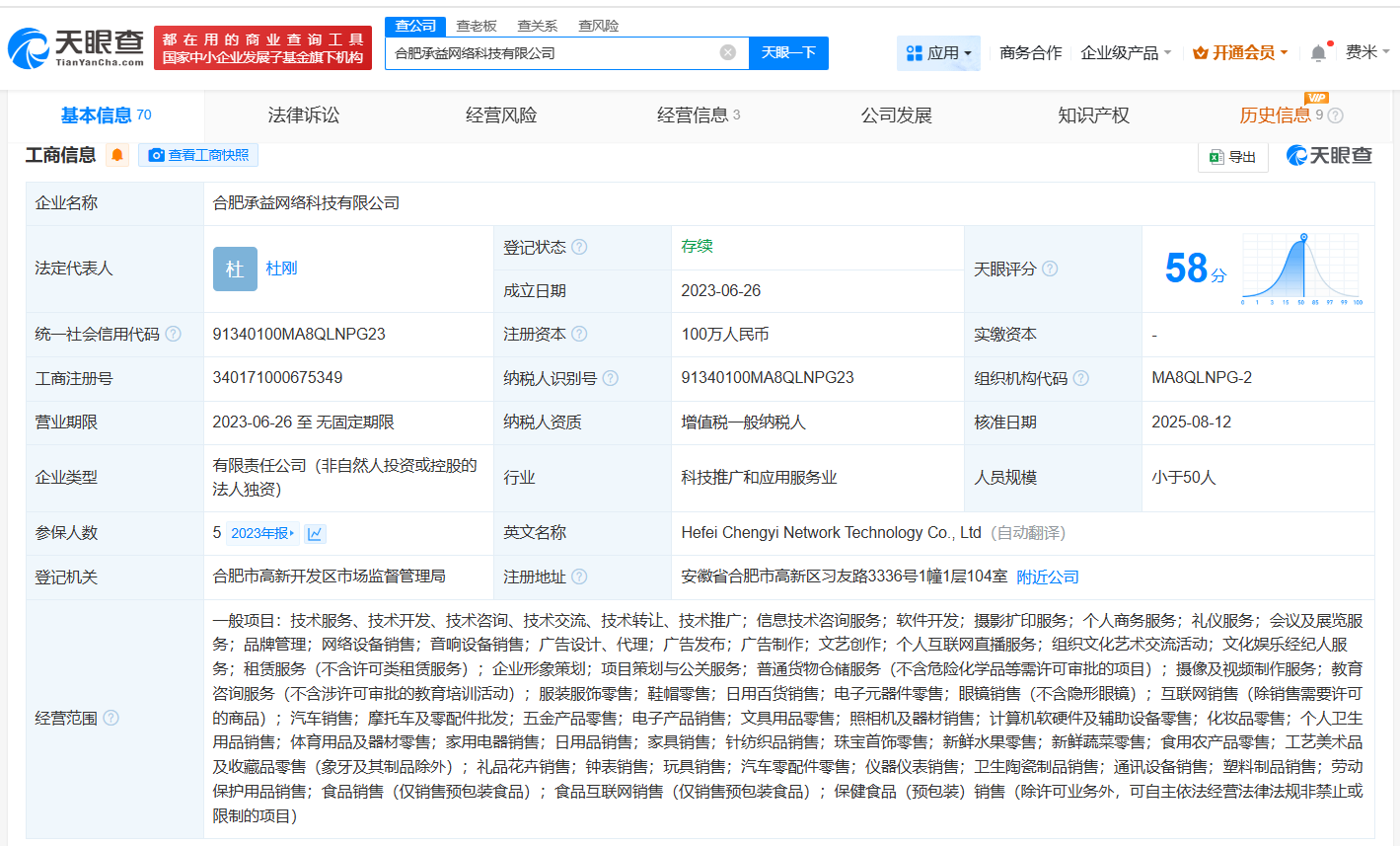Click help icon beside 历史信息 tab
This screenshot has height=846, width=1400.
(x=1336, y=115)
